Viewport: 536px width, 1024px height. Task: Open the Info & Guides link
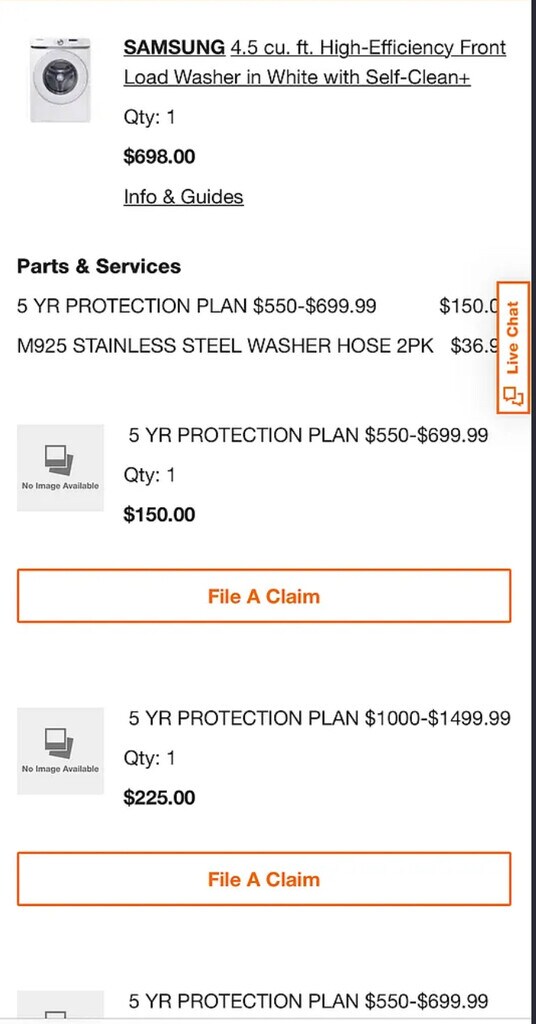(x=183, y=197)
